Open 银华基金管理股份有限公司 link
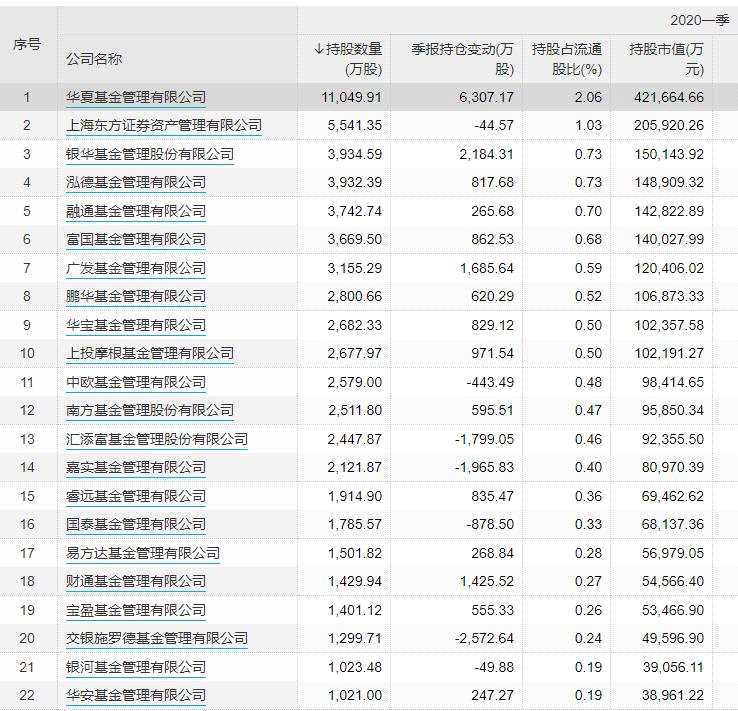This screenshot has height=711, width=738. pyautogui.click(x=150, y=154)
